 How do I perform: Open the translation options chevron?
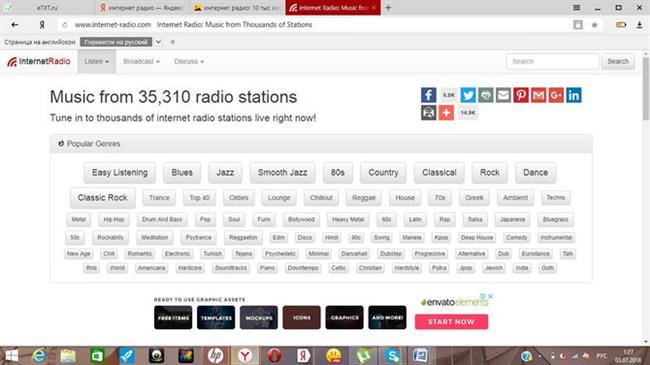(x=158, y=42)
